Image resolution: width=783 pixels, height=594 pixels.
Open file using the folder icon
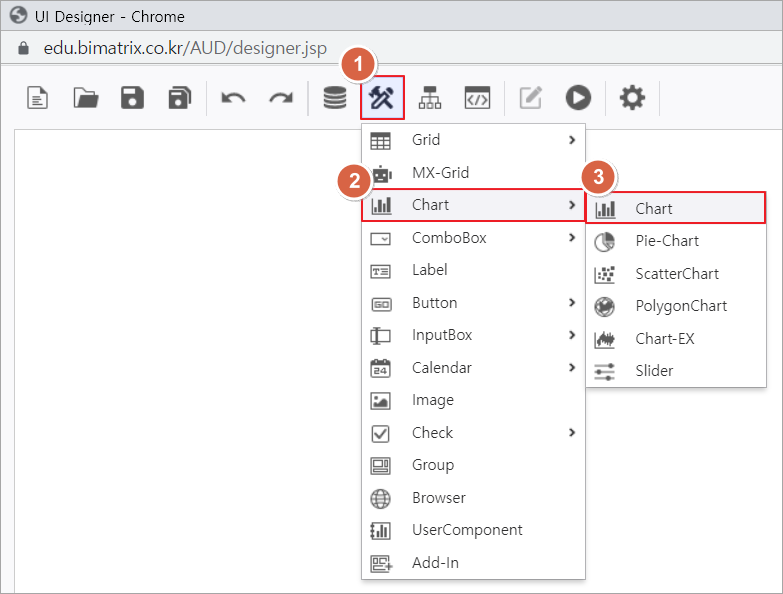pyautogui.click(x=86, y=97)
